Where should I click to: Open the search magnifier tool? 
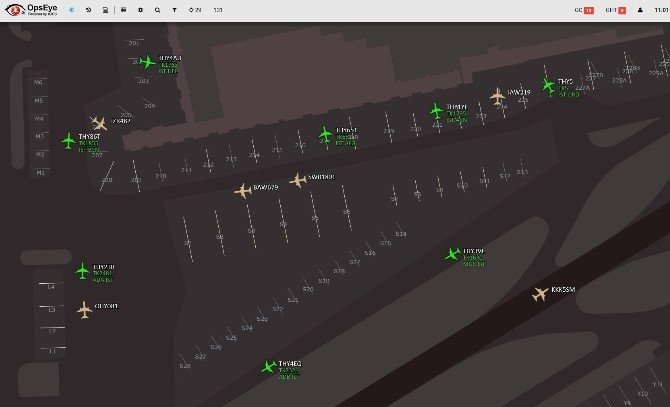158,10
